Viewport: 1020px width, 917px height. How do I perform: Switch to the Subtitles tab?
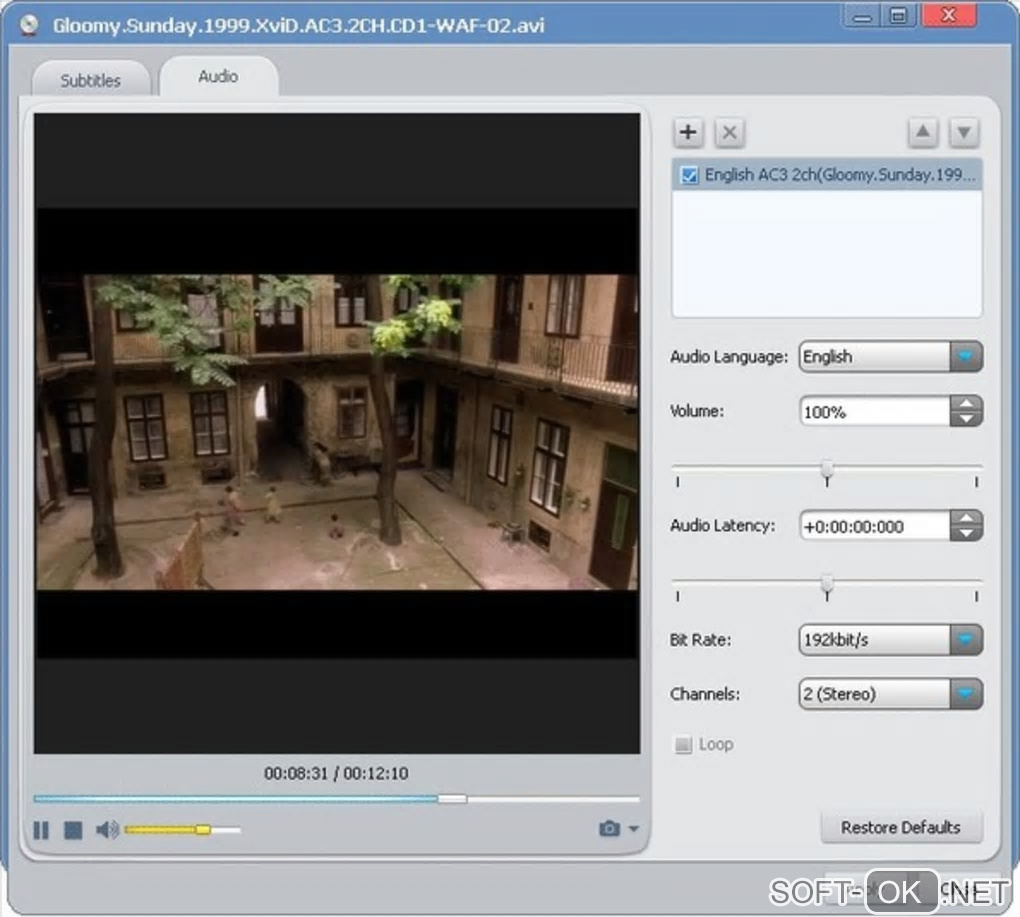coord(91,80)
